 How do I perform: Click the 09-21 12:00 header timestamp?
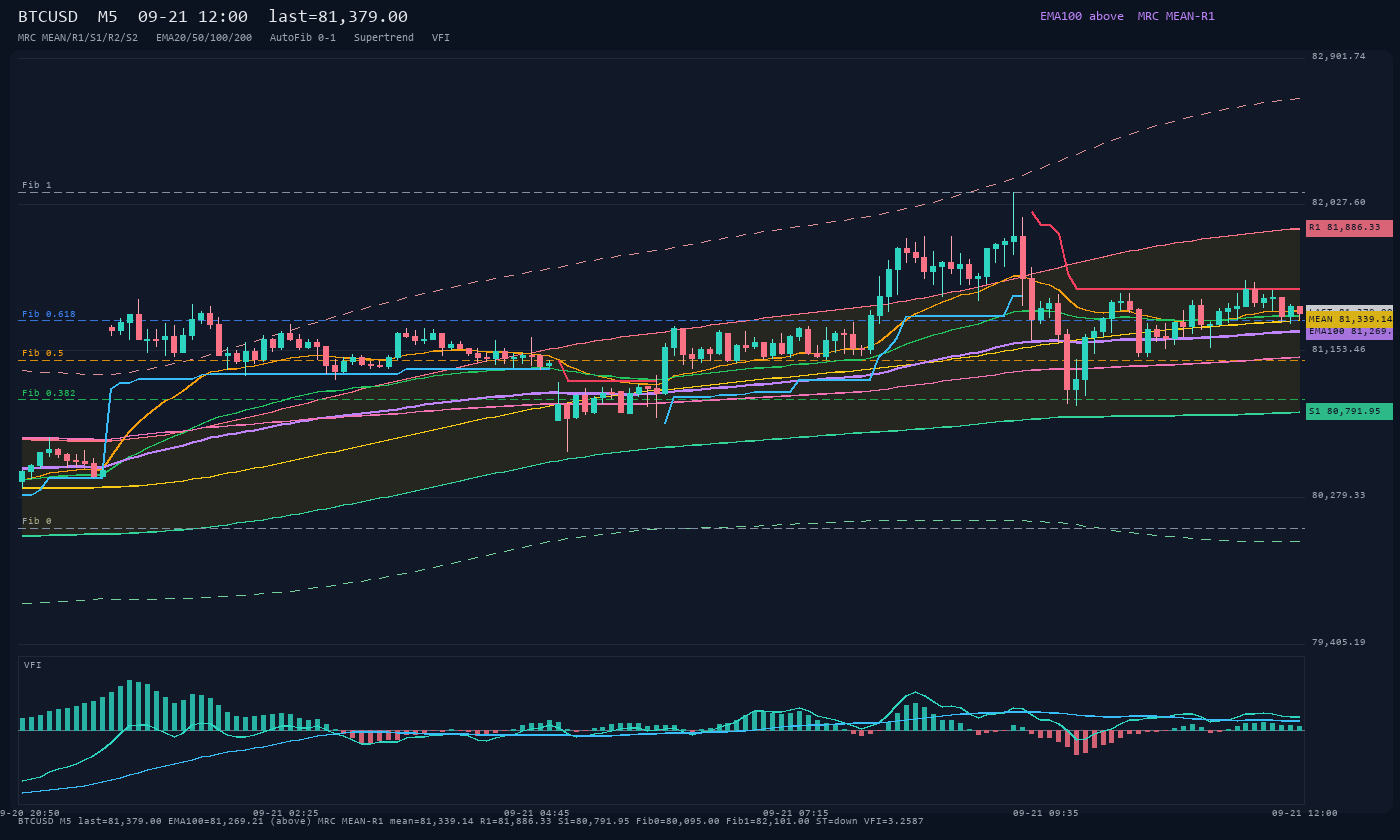(193, 17)
